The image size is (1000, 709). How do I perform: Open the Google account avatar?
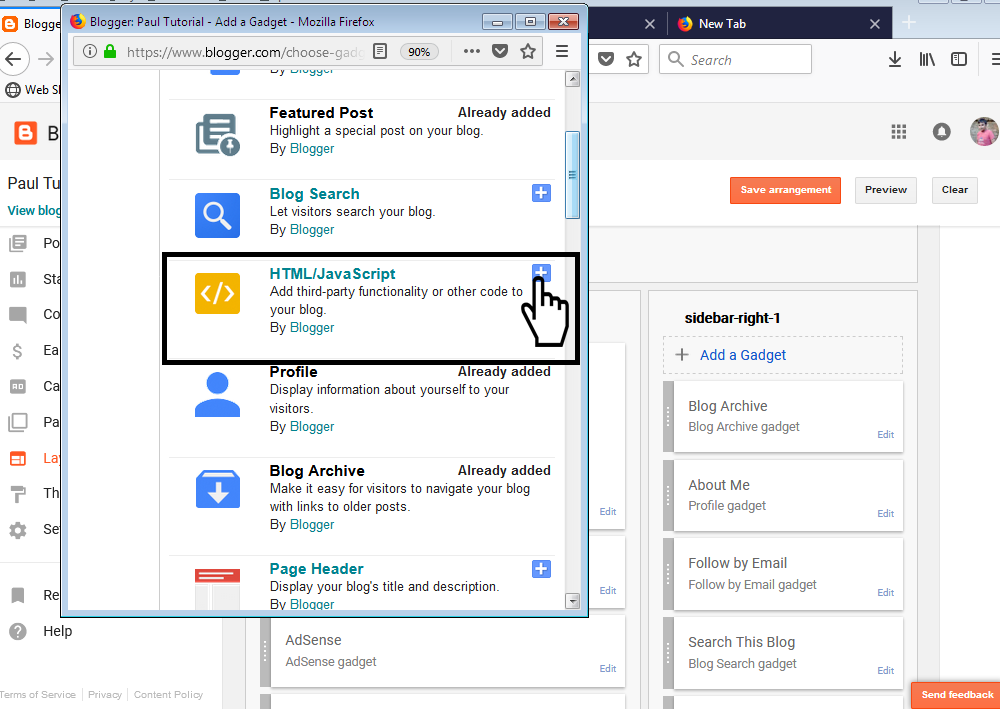[x=984, y=131]
